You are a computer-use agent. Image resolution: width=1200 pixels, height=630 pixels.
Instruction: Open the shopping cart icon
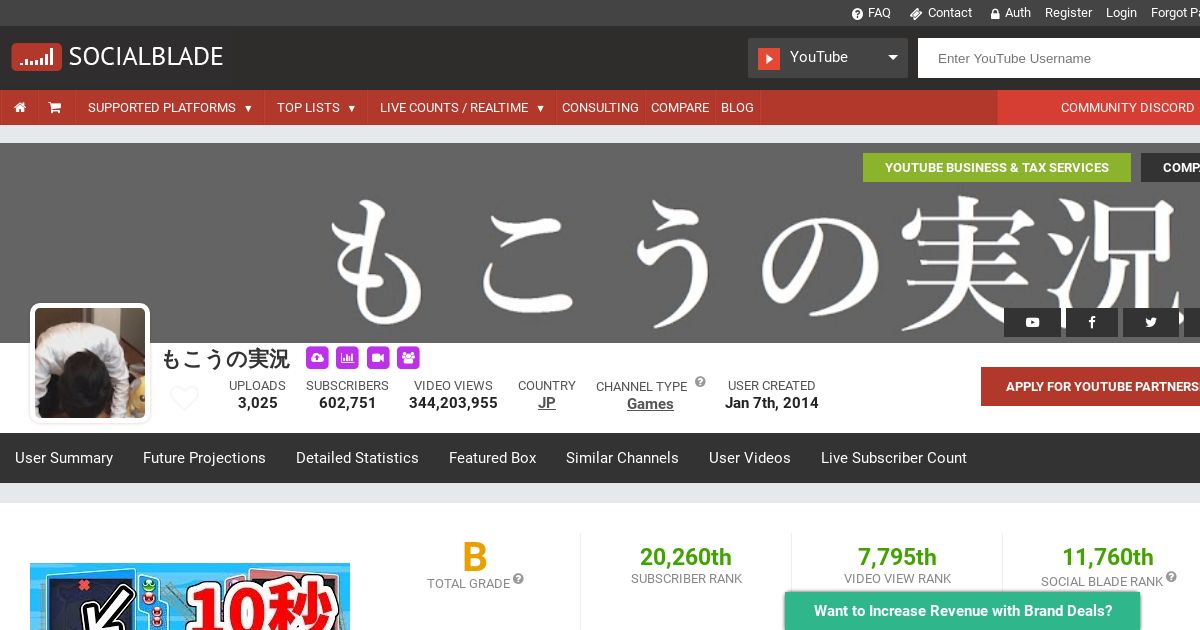[x=55, y=108]
